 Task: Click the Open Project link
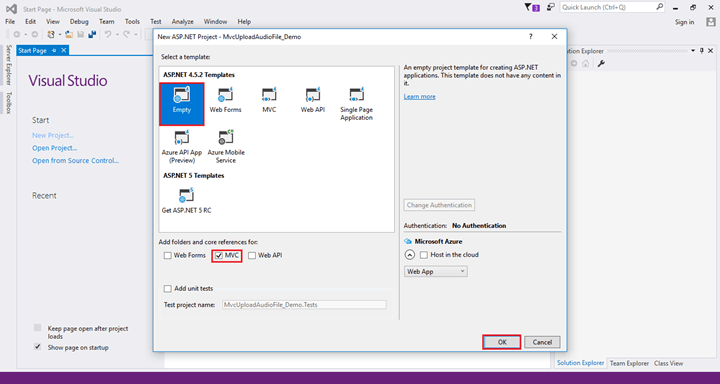[x=55, y=148]
